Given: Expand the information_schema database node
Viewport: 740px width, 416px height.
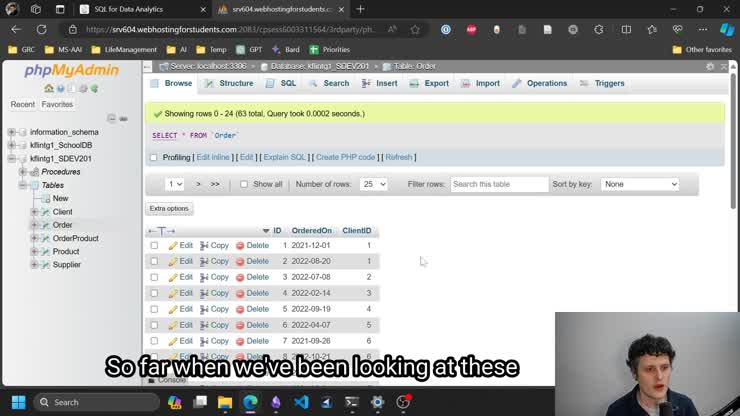Looking at the screenshot, I should [x=11, y=132].
